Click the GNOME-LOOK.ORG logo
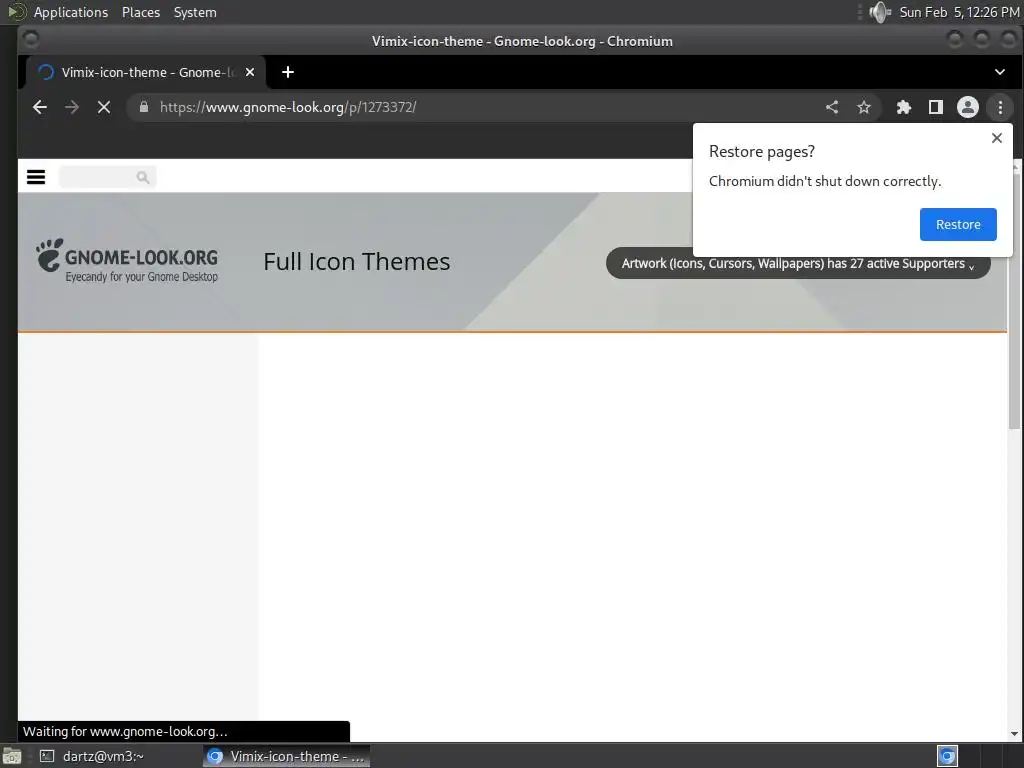This screenshot has width=1024, height=768. click(x=127, y=261)
